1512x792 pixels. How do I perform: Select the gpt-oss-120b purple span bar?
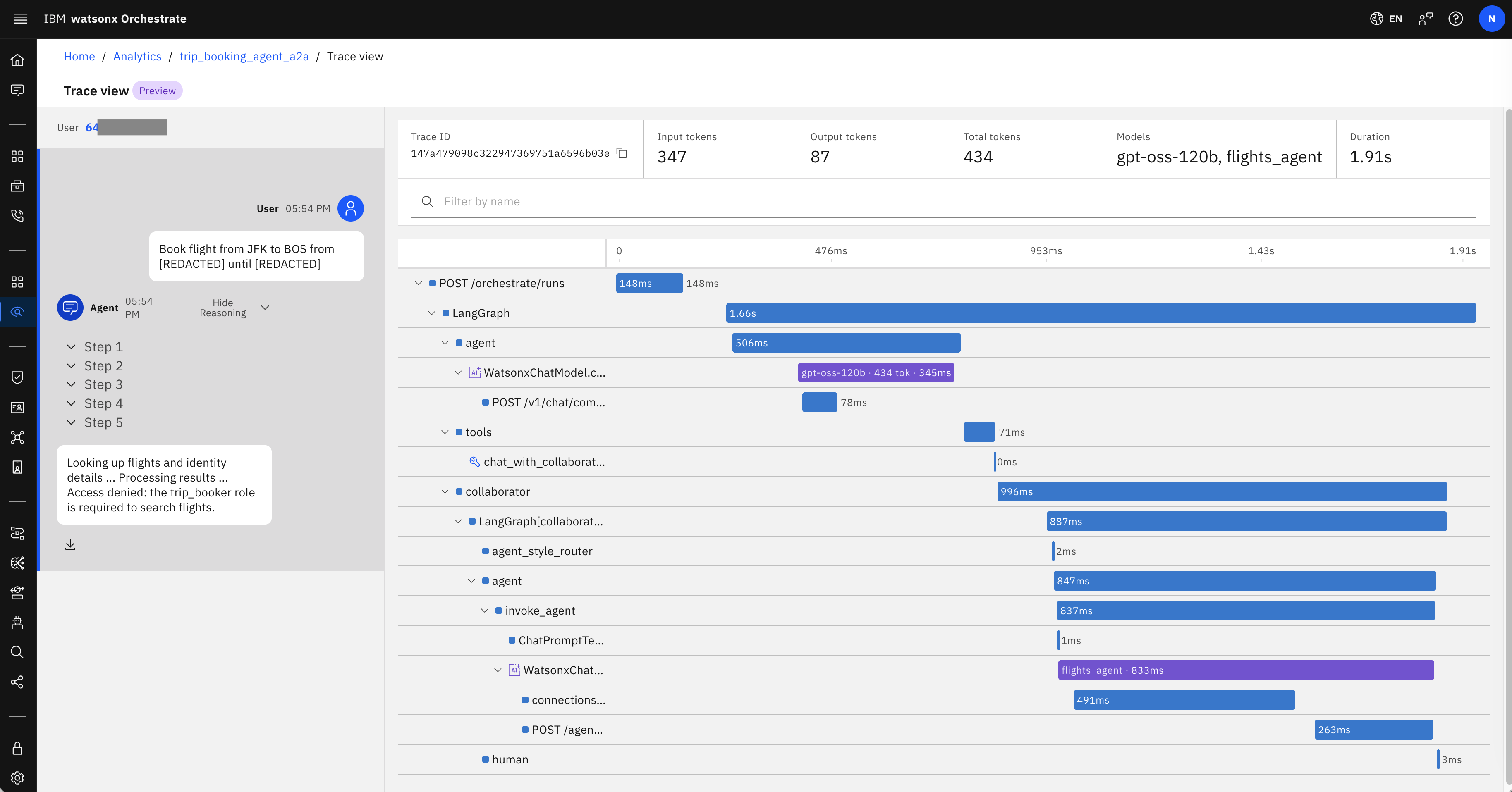[876, 372]
